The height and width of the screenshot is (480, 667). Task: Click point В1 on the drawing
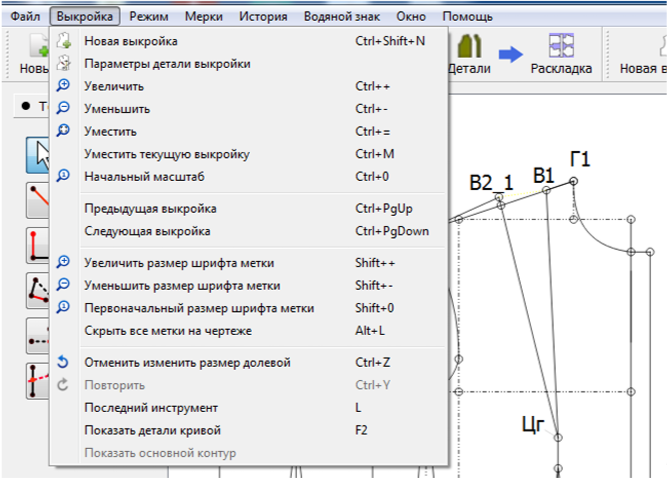pyautogui.click(x=547, y=190)
